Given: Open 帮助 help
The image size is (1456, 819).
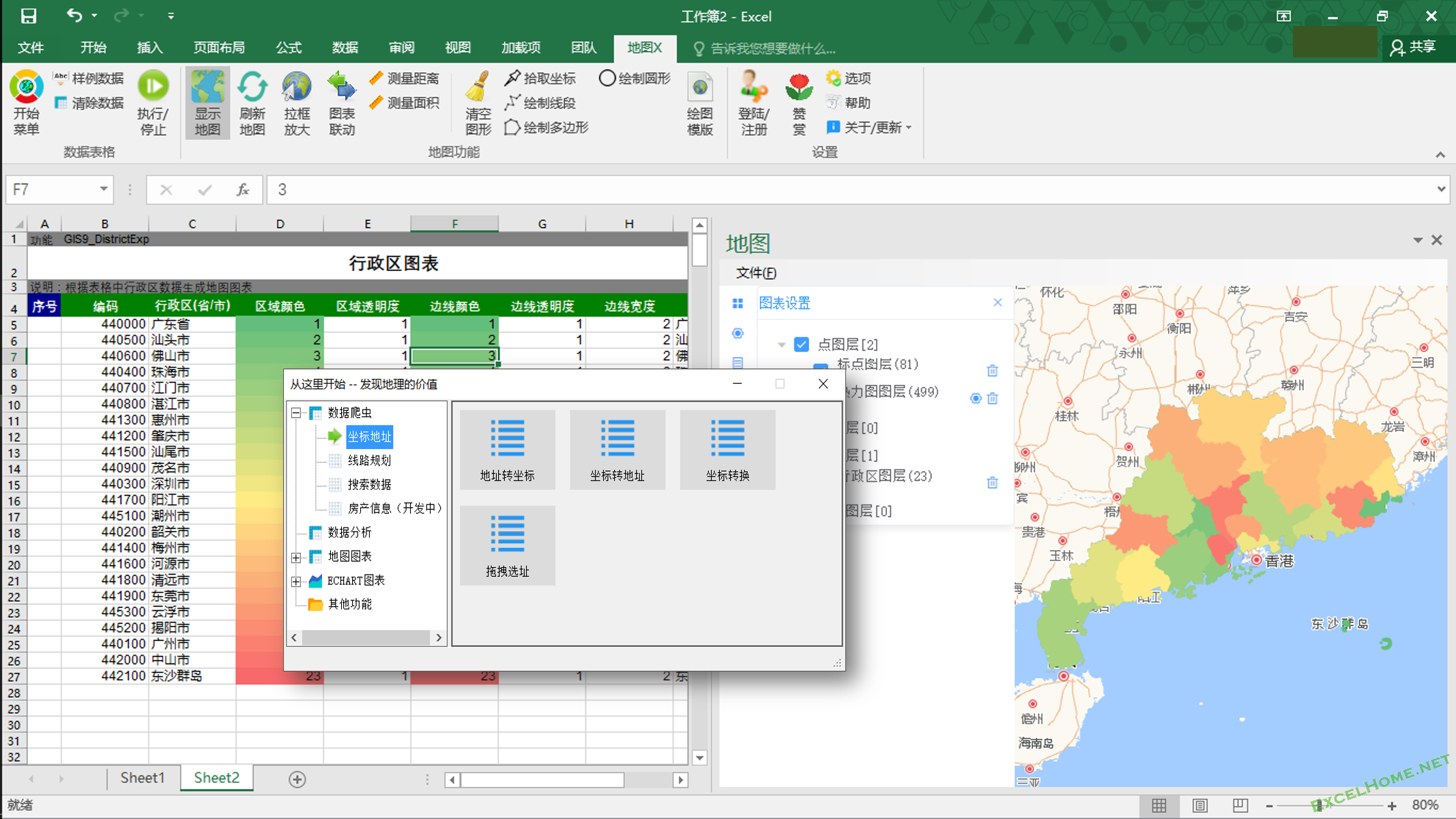Looking at the screenshot, I should point(848,103).
